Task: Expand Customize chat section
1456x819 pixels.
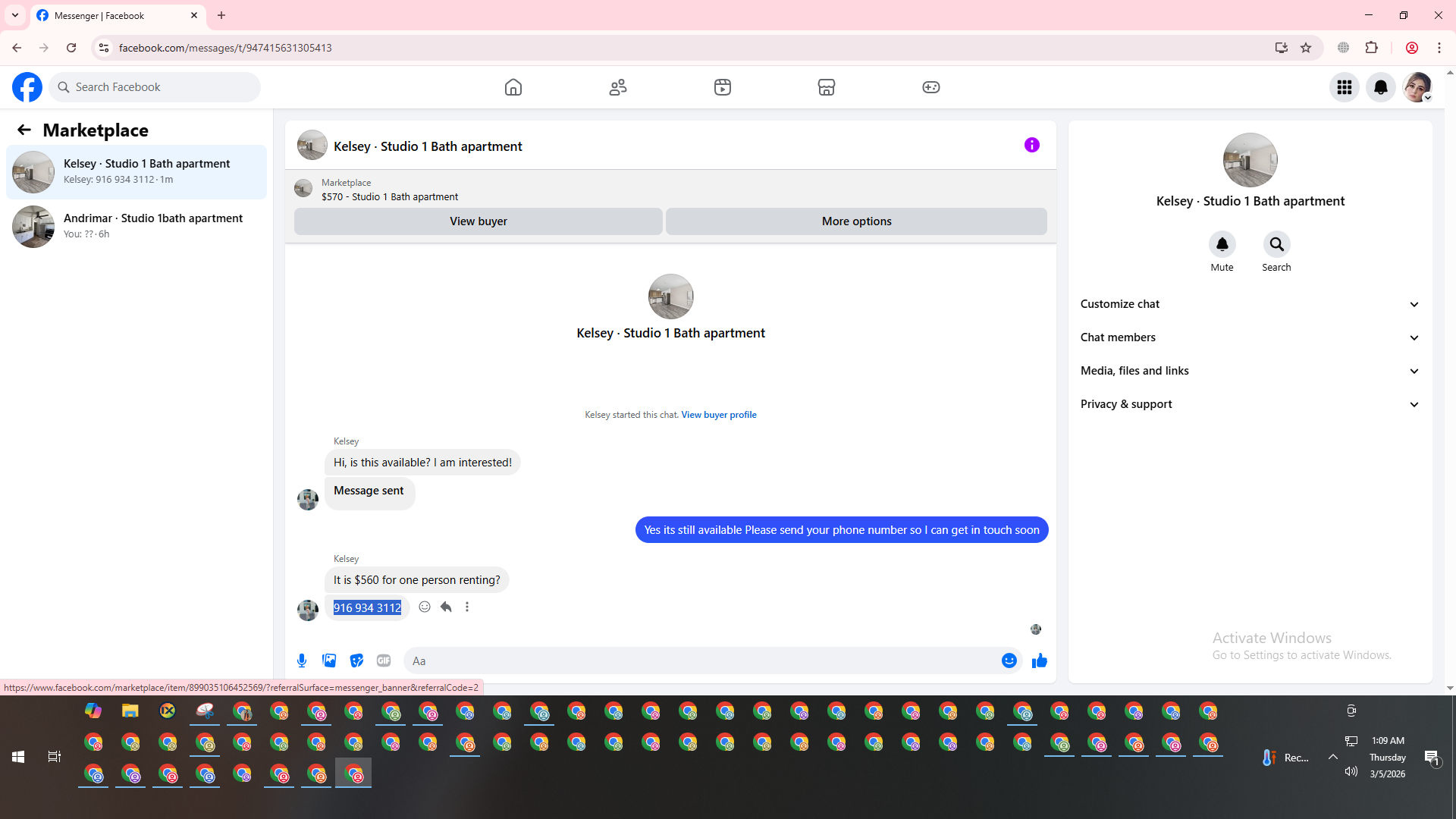Action: click(1250, 304)
